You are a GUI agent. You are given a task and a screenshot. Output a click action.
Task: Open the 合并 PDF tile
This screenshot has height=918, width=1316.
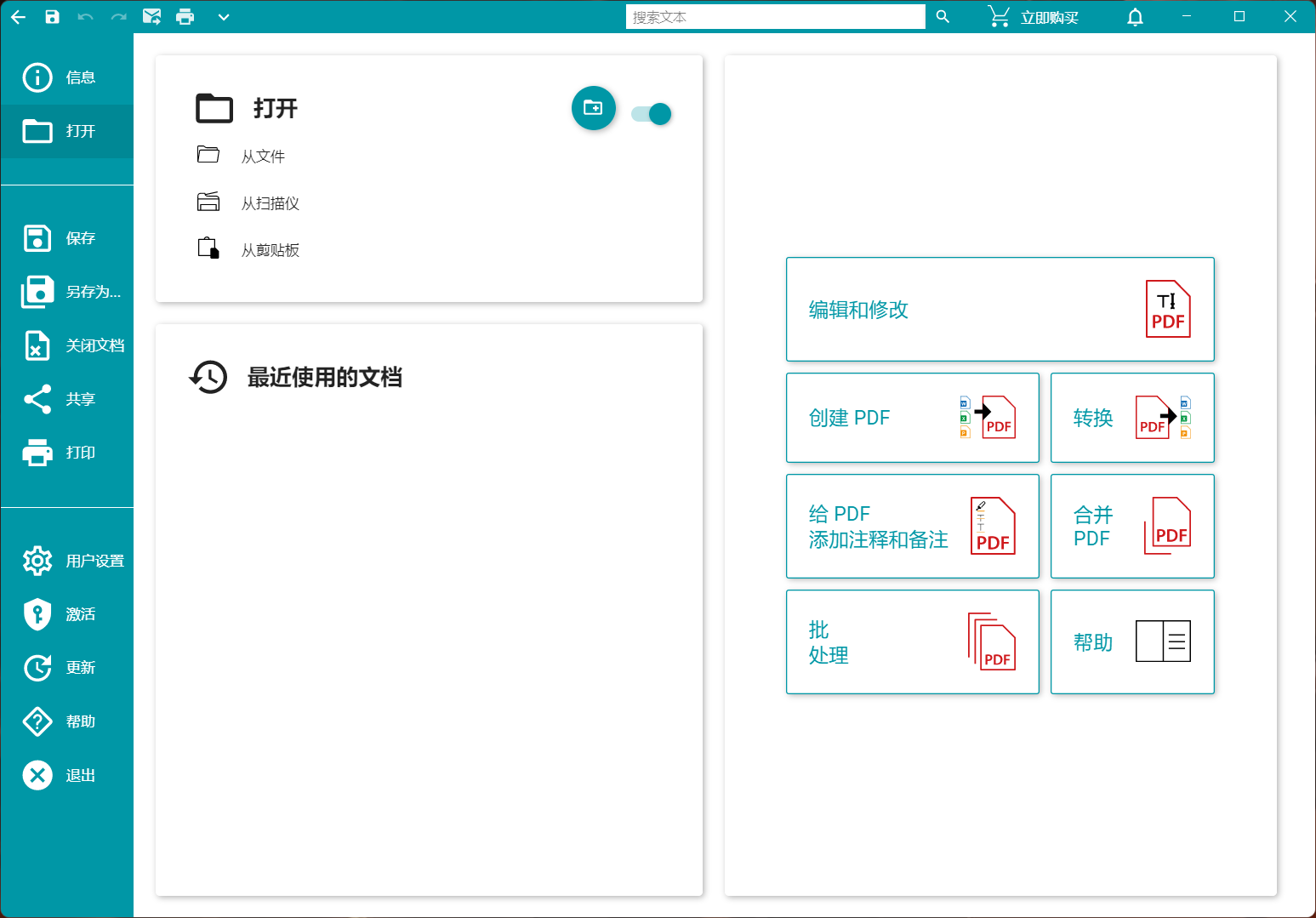[x=1132, y=526]
